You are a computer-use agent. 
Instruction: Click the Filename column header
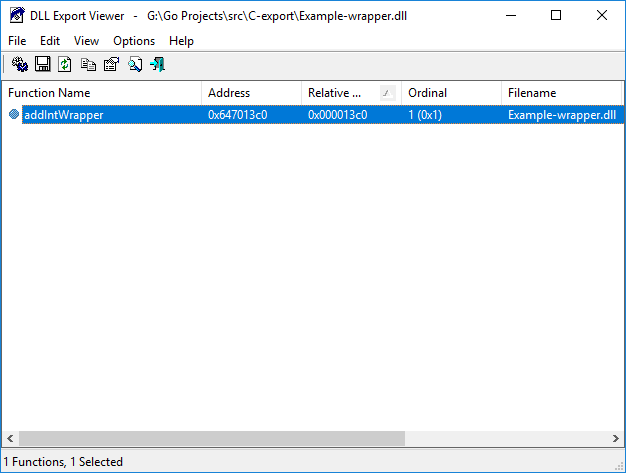tap(561, 93)
